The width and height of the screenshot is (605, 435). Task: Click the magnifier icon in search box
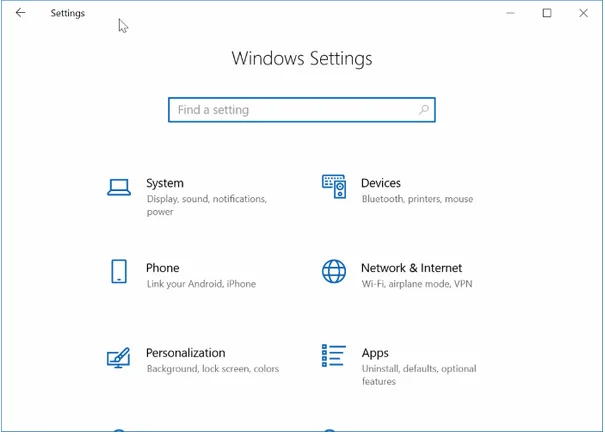coord(424,110)
